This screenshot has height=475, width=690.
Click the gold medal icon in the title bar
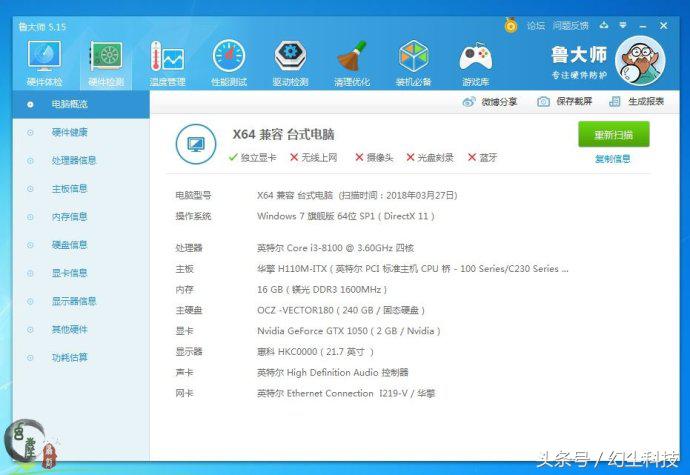510,25
